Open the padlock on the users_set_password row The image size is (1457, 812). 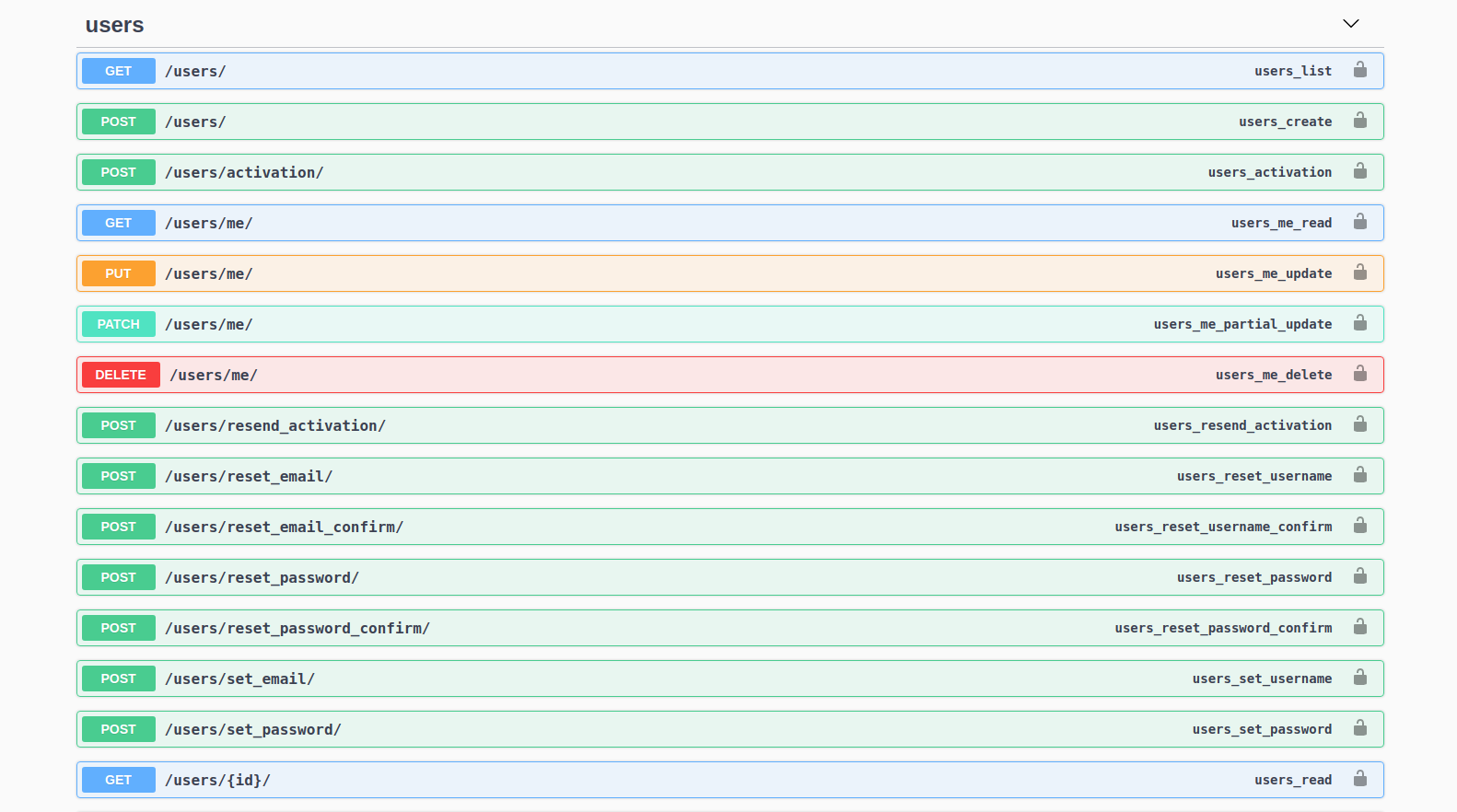1360,728
